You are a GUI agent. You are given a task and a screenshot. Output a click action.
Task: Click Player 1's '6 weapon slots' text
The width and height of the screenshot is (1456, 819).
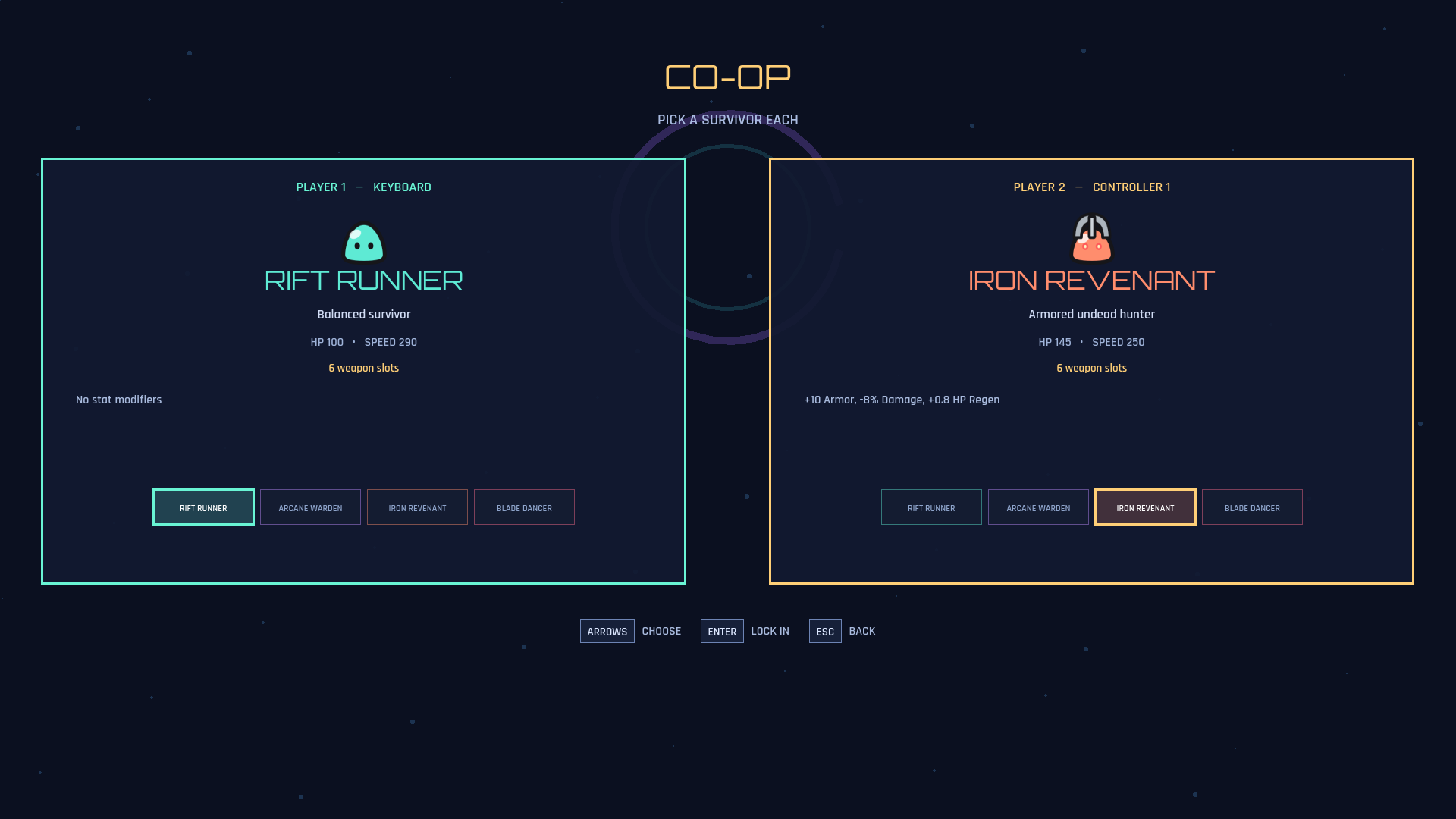click(364, 368)
